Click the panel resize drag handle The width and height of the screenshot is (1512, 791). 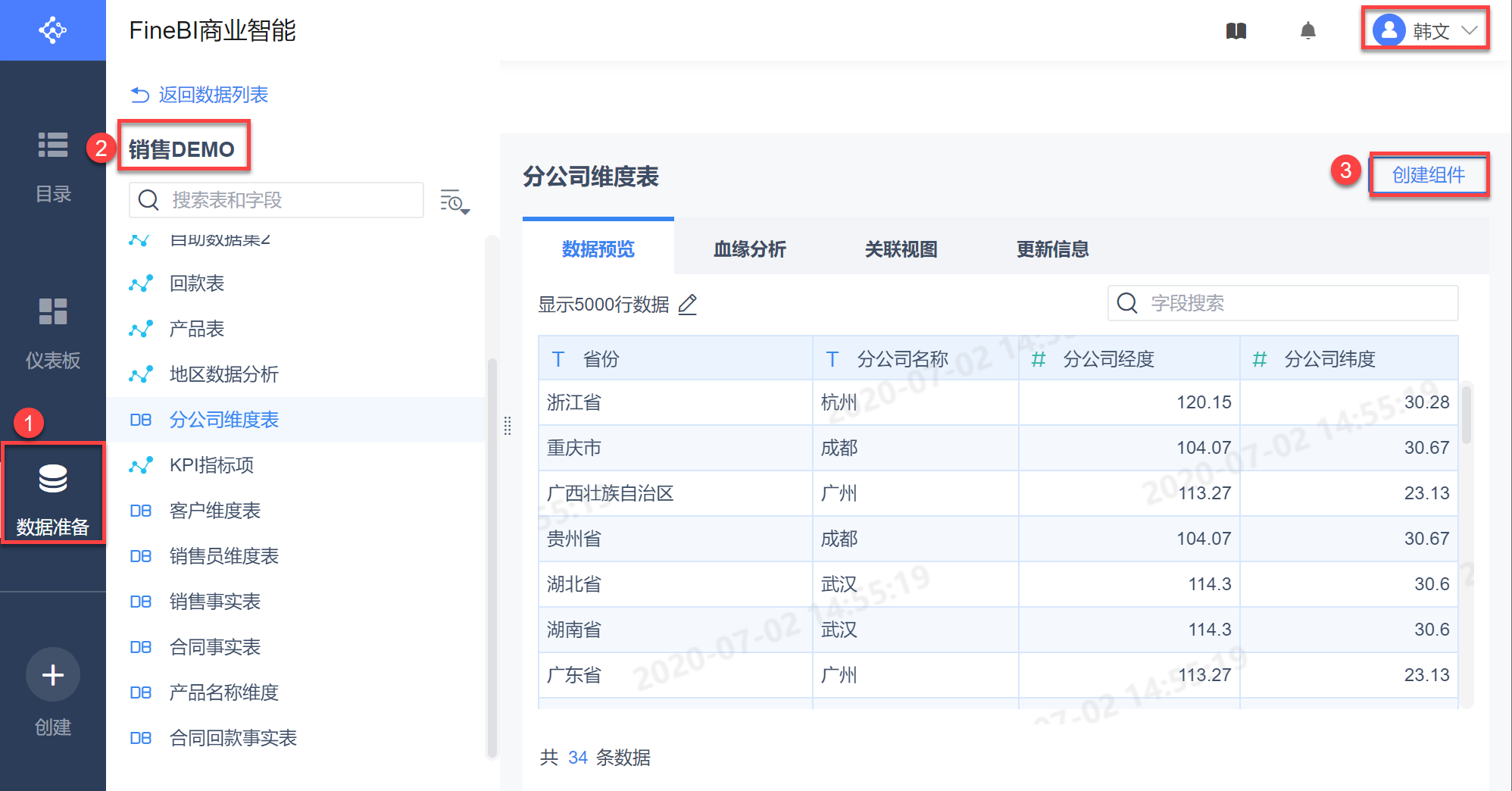(x=508, y=426)
